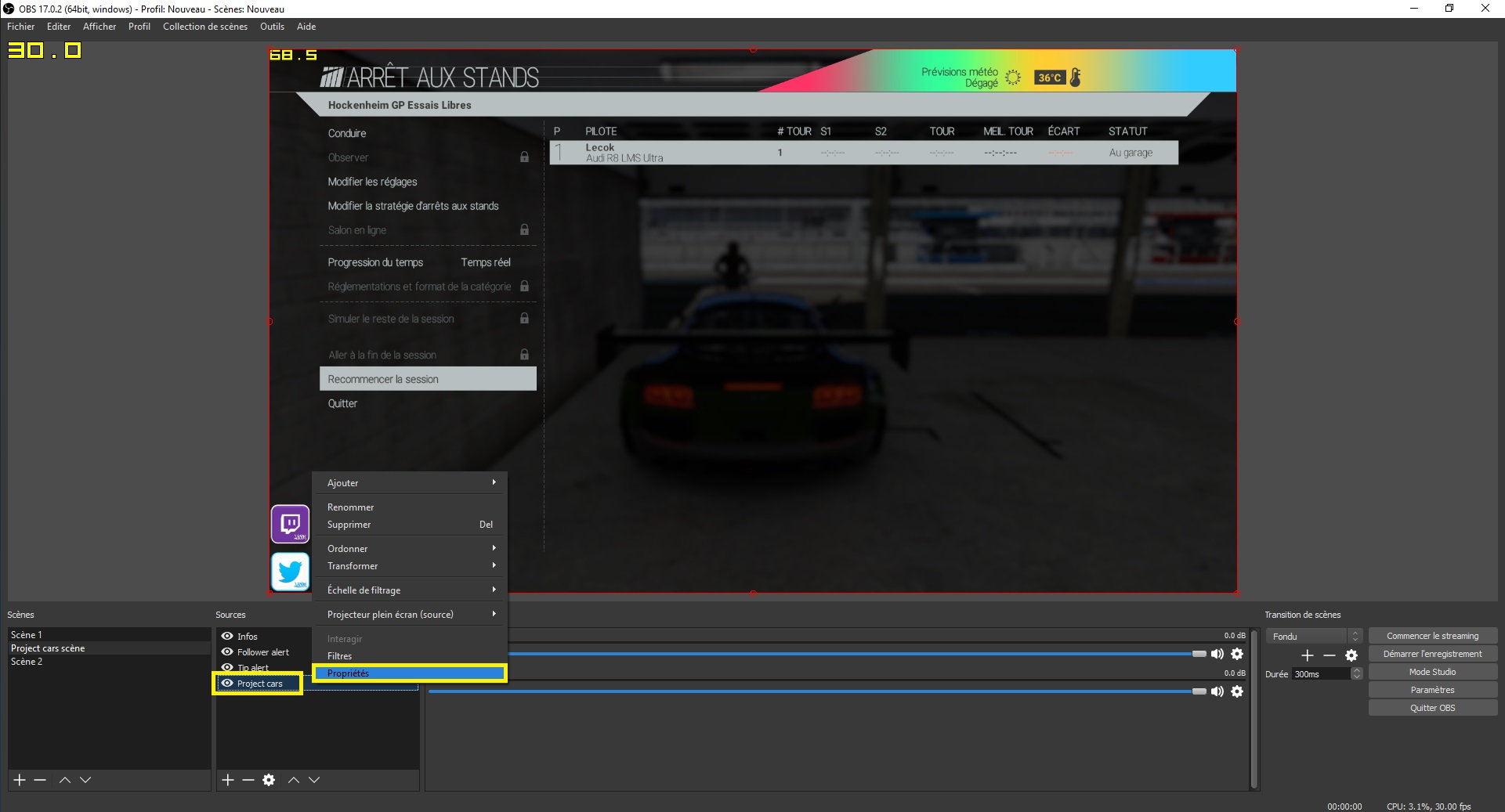Open the Collection de scènes menu
The image size is (1505, 812).
(205, 27)
